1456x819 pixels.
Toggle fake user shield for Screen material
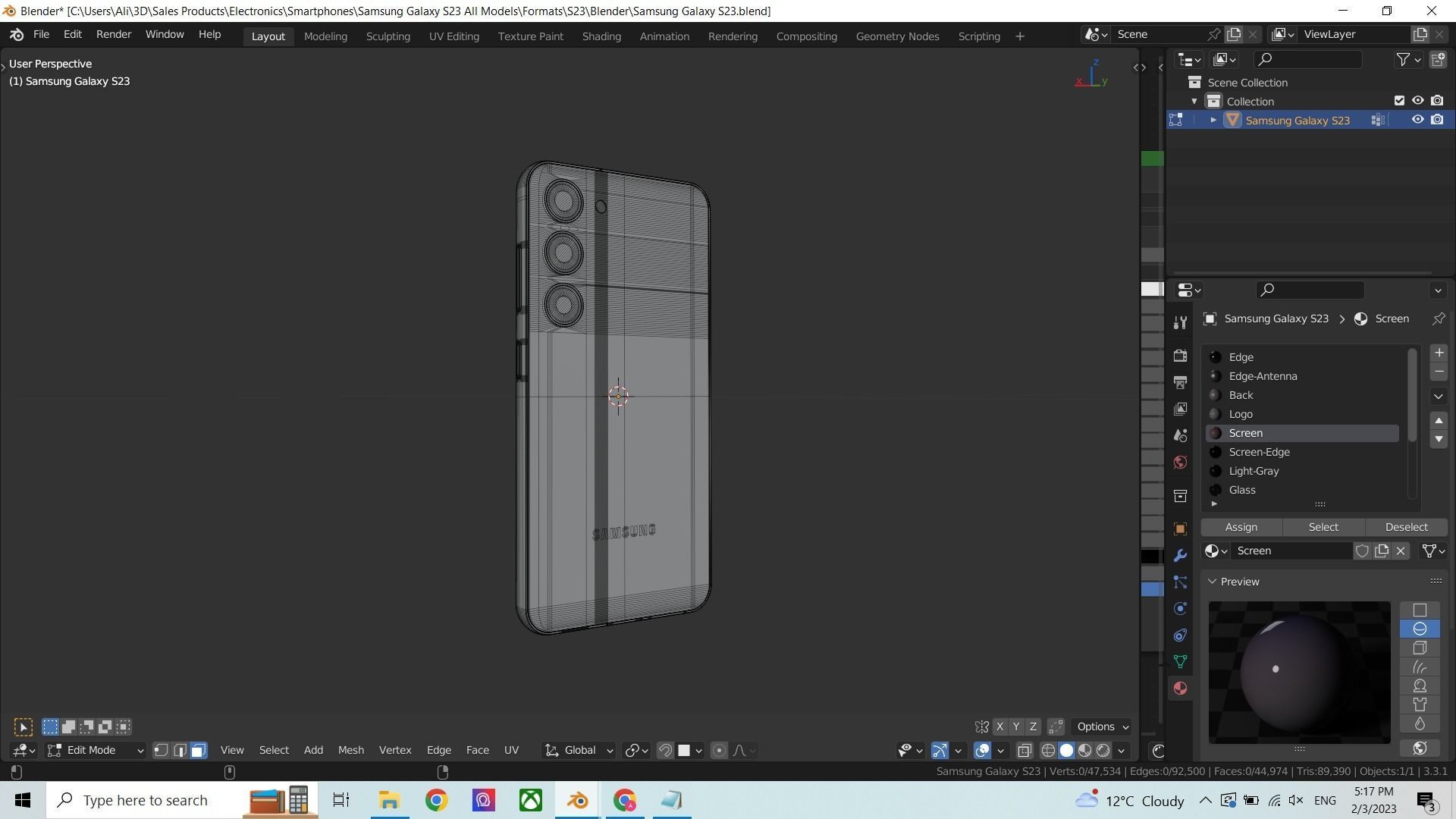(1362, 551)
